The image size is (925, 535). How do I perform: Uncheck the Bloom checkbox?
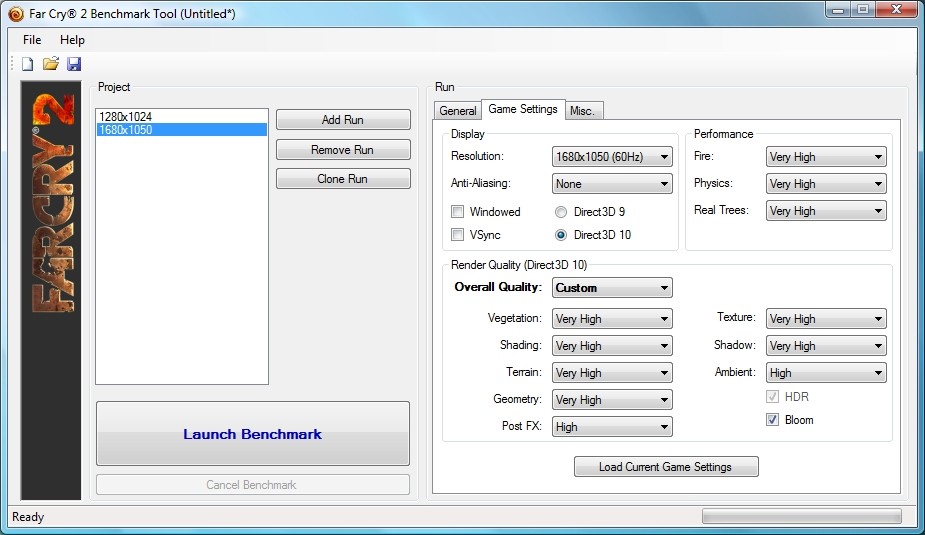coord(772,419)
